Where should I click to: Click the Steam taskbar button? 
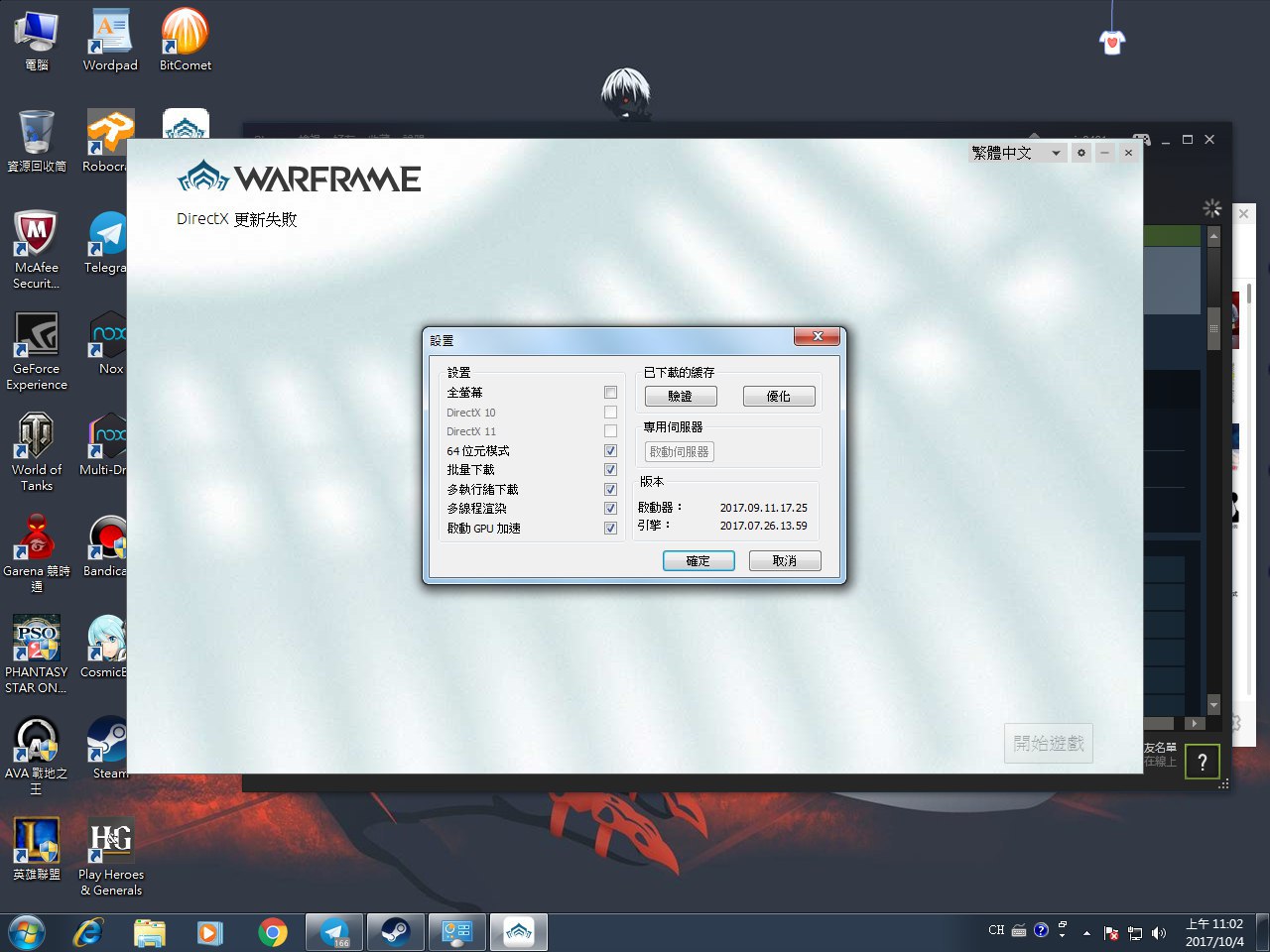396,932
